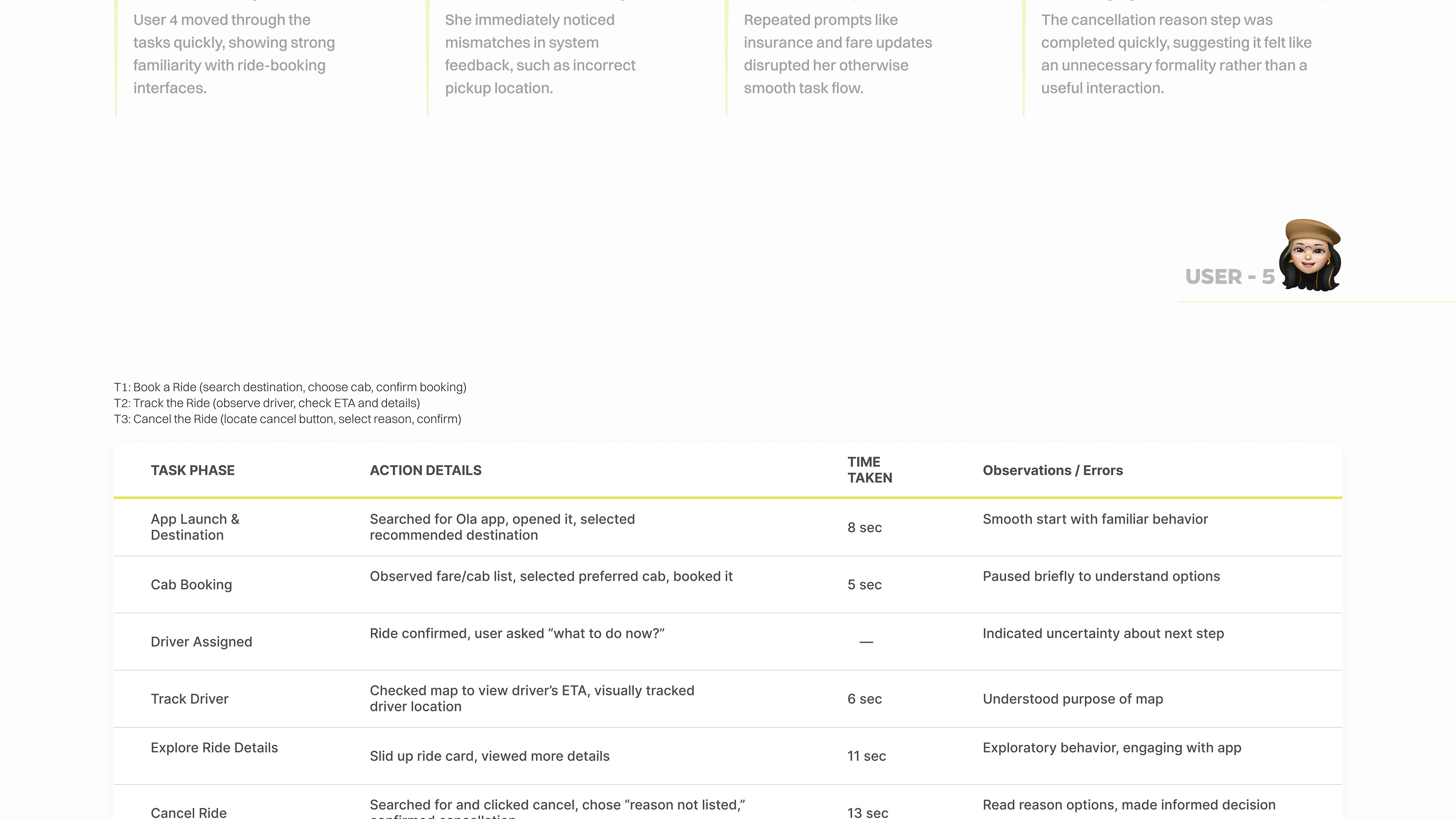This screenshot has width=1456, height=819.
Task: Click the "Cancel Ride" task phase cell
Action: (x=189, y=812)
